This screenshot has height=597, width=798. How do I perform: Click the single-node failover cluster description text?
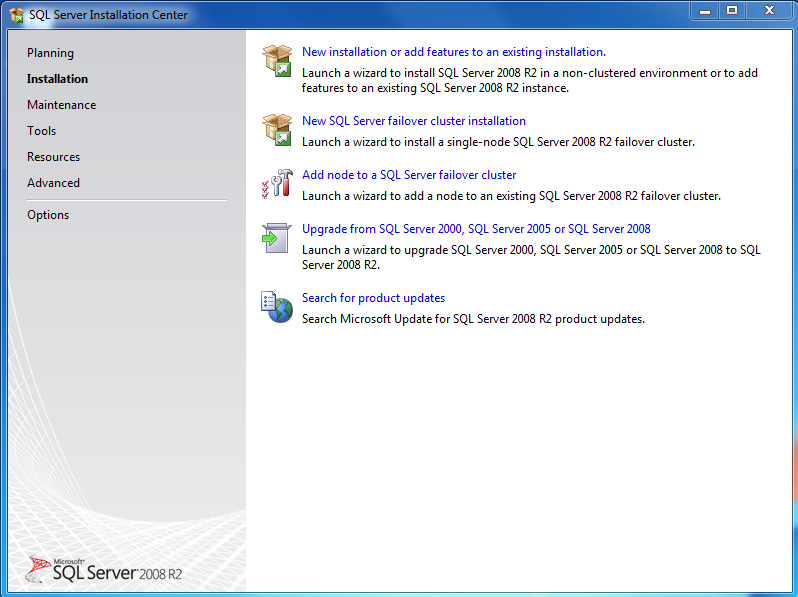click(x=498, y=142)
